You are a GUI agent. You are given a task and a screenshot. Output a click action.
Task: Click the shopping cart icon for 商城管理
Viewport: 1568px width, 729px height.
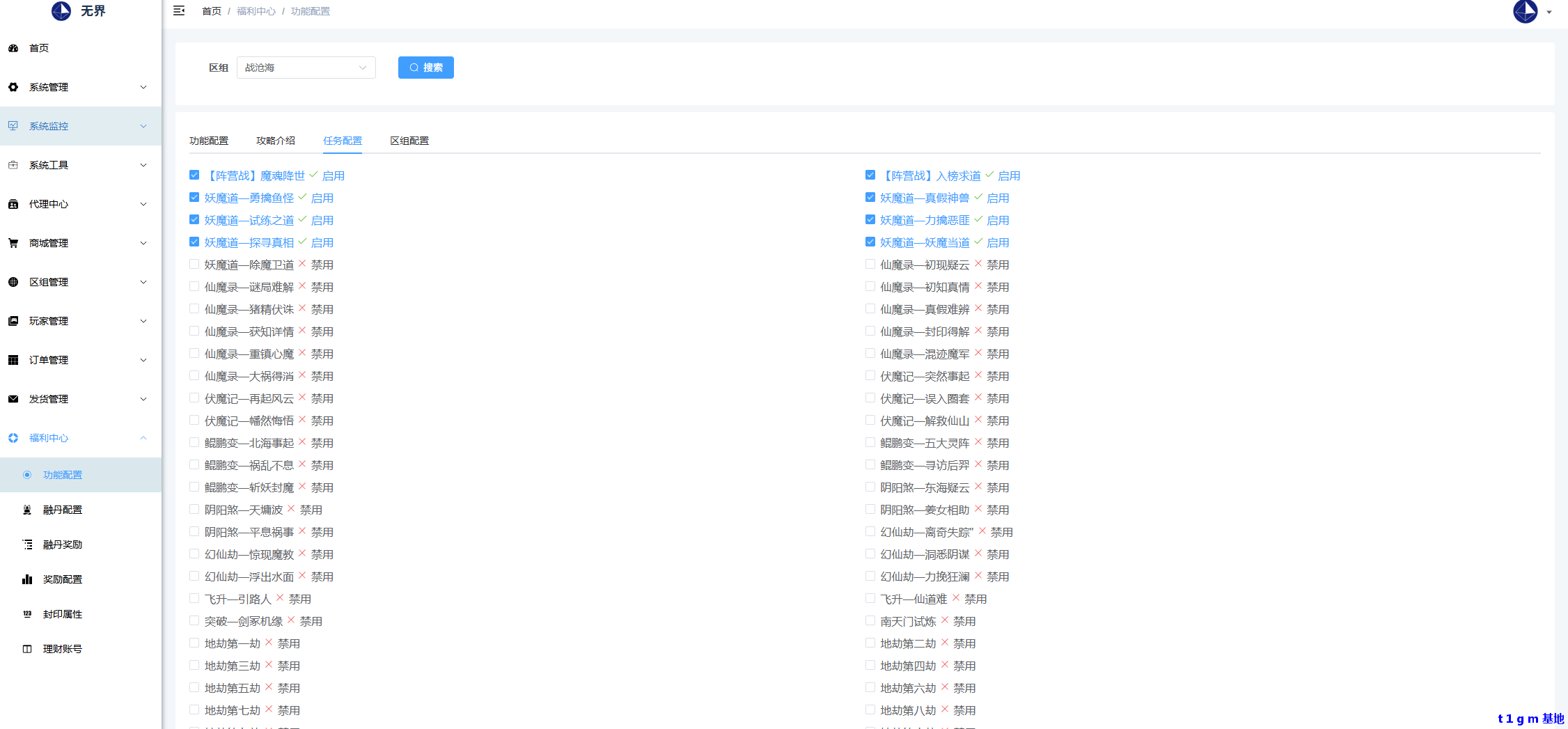click(x=13, y=243)
